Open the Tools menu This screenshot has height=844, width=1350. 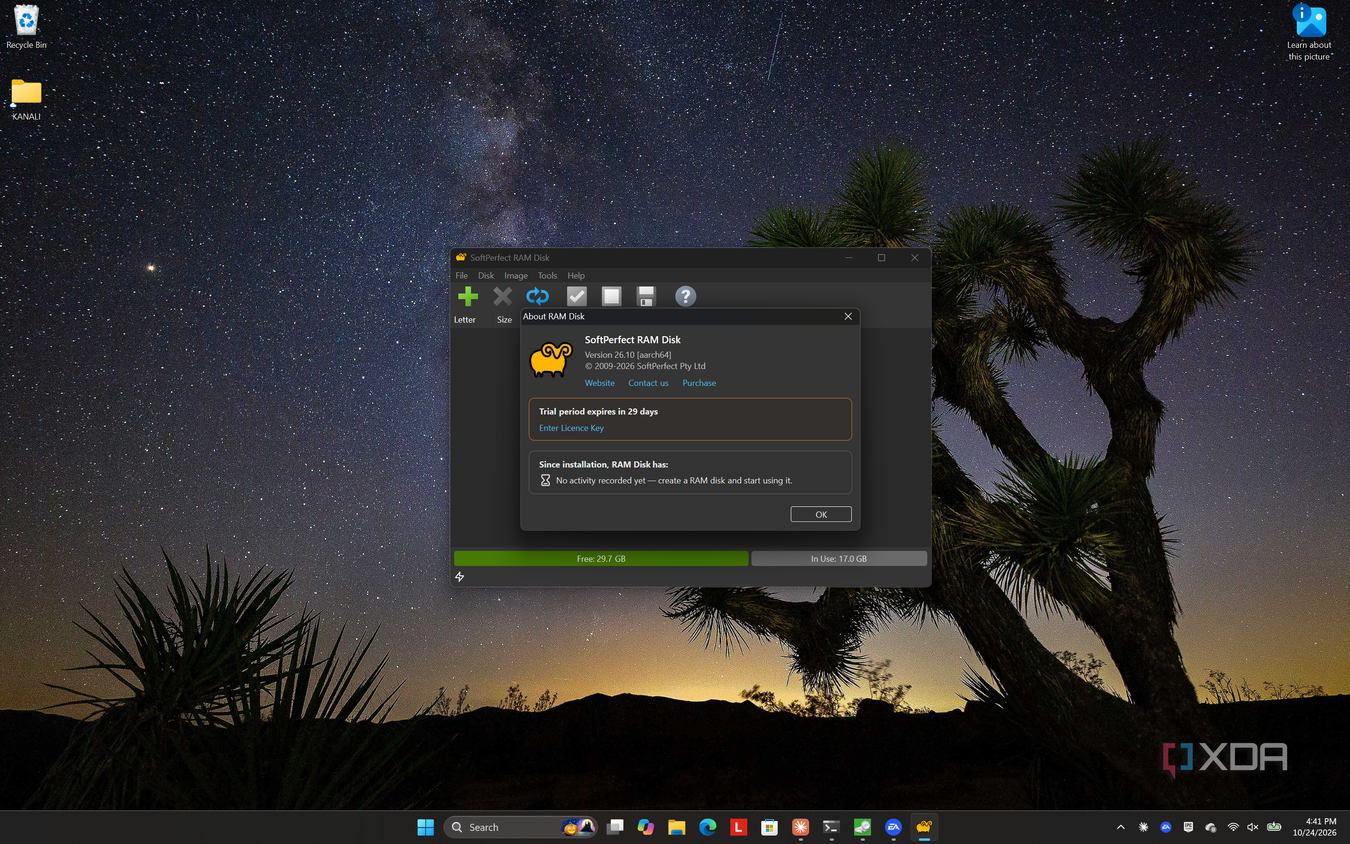547,276
